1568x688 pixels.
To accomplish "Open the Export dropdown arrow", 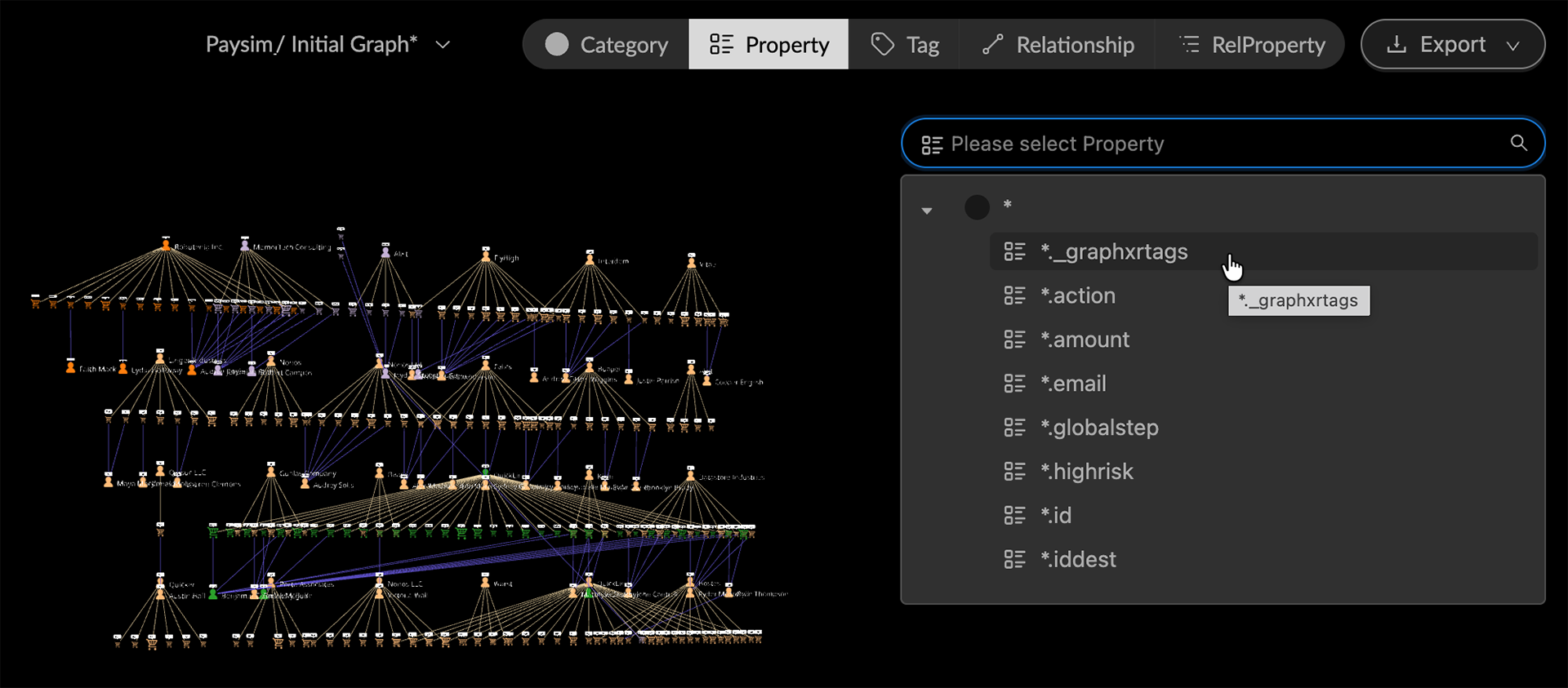I will coord(1513,46).
